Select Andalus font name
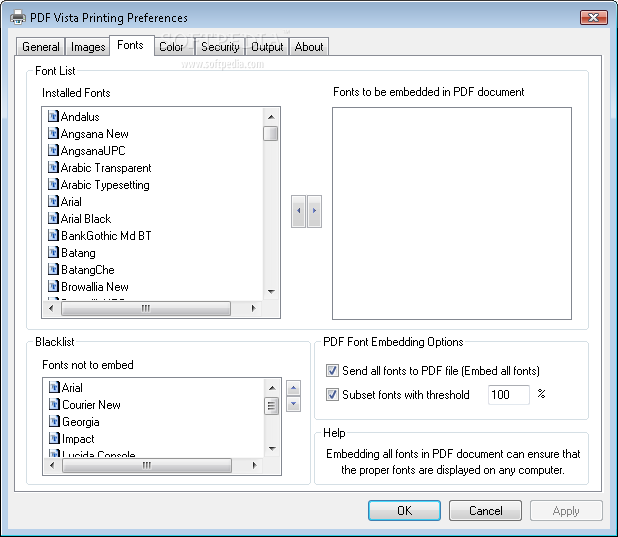The height and width of the screenshot is (537, 618). [80, 117]
